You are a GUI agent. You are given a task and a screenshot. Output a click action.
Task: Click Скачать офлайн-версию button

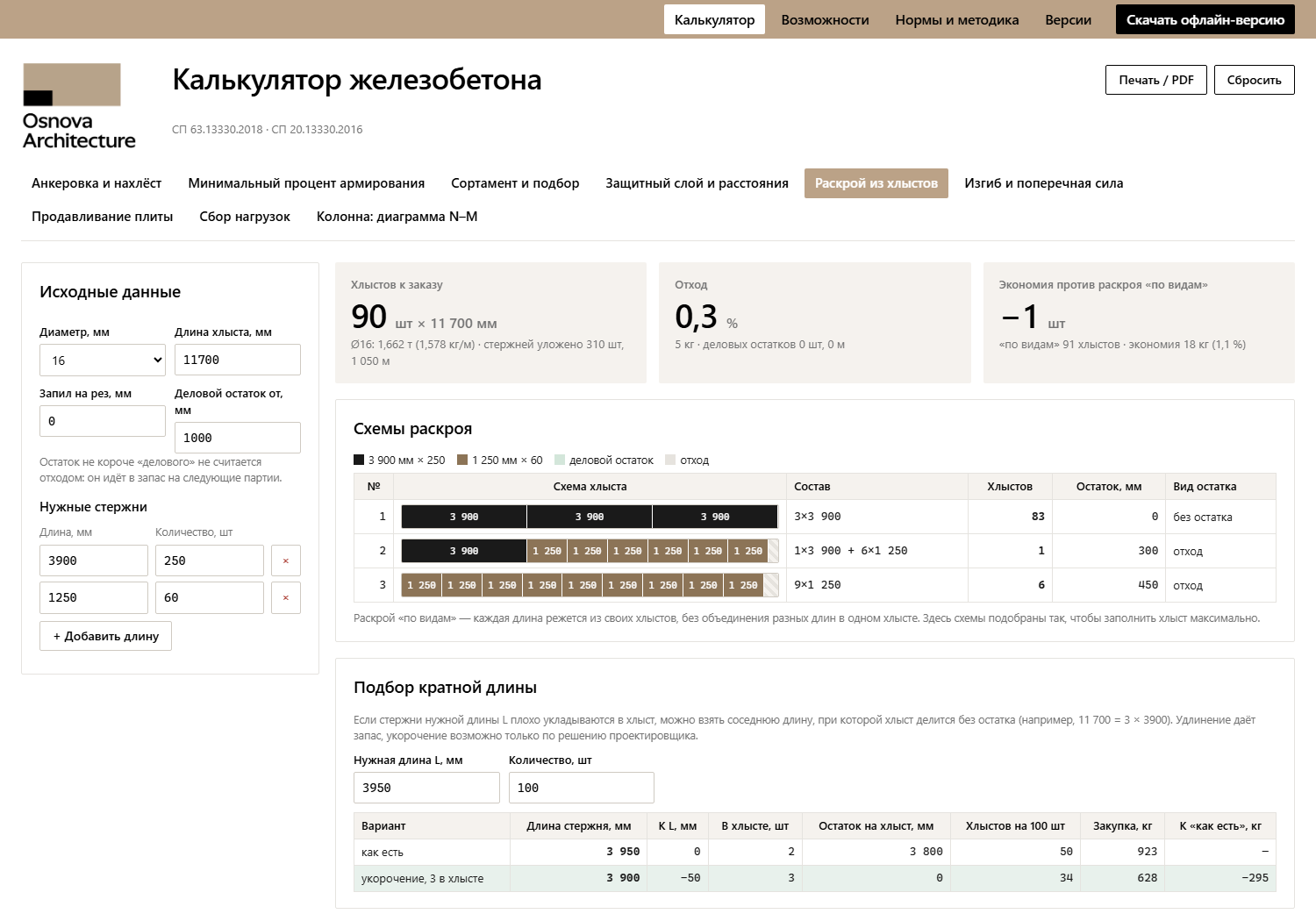[x=1205, y=19]
